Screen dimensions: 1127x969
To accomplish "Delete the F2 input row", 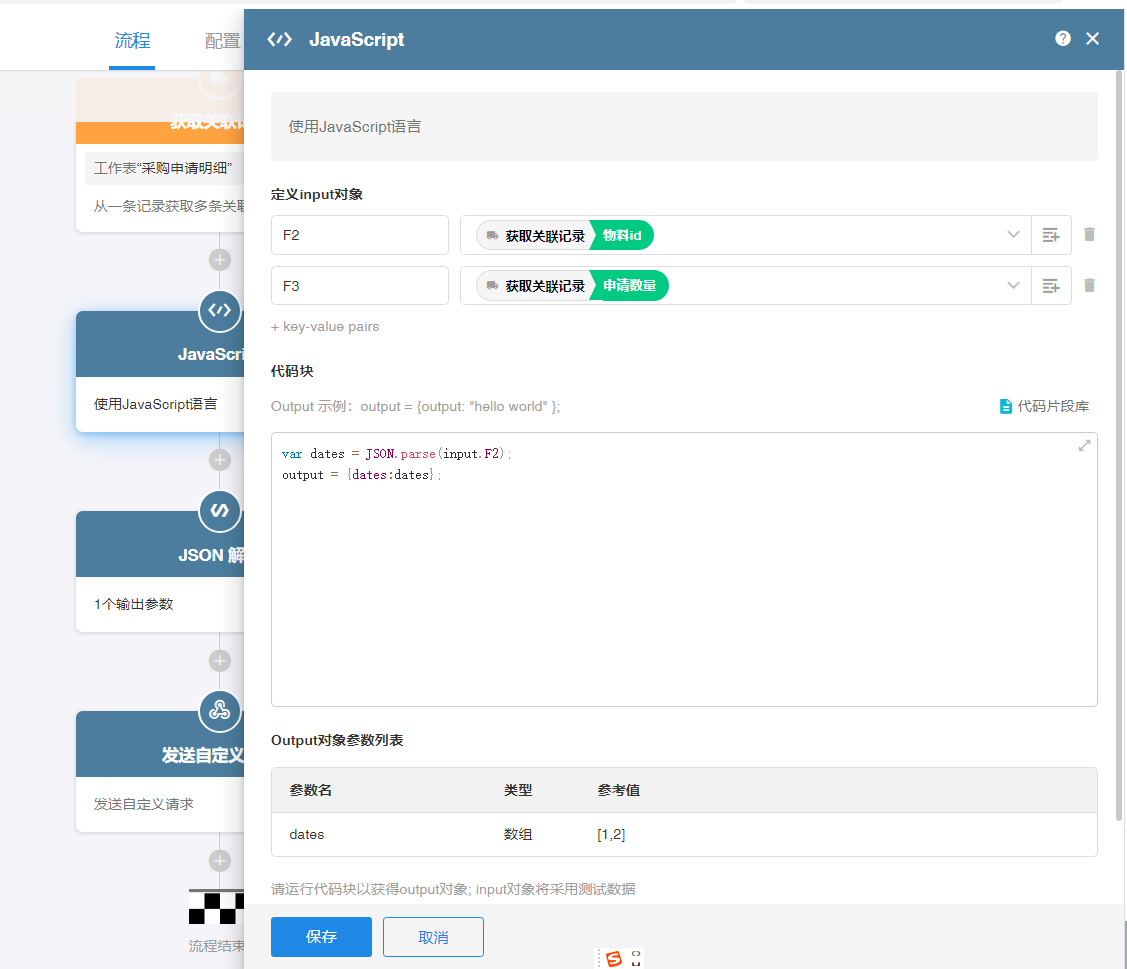I will coord(1089,235).
